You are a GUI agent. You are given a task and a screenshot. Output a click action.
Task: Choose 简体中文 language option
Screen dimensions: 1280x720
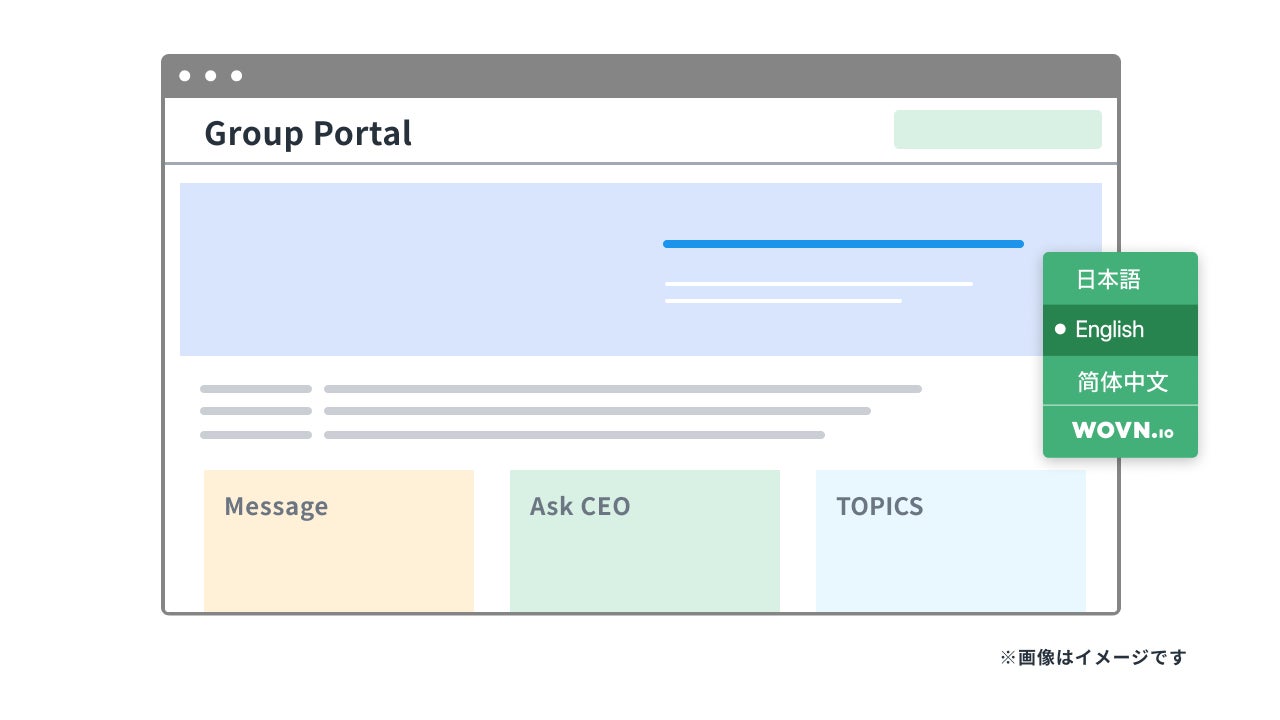pos(1122,382)
